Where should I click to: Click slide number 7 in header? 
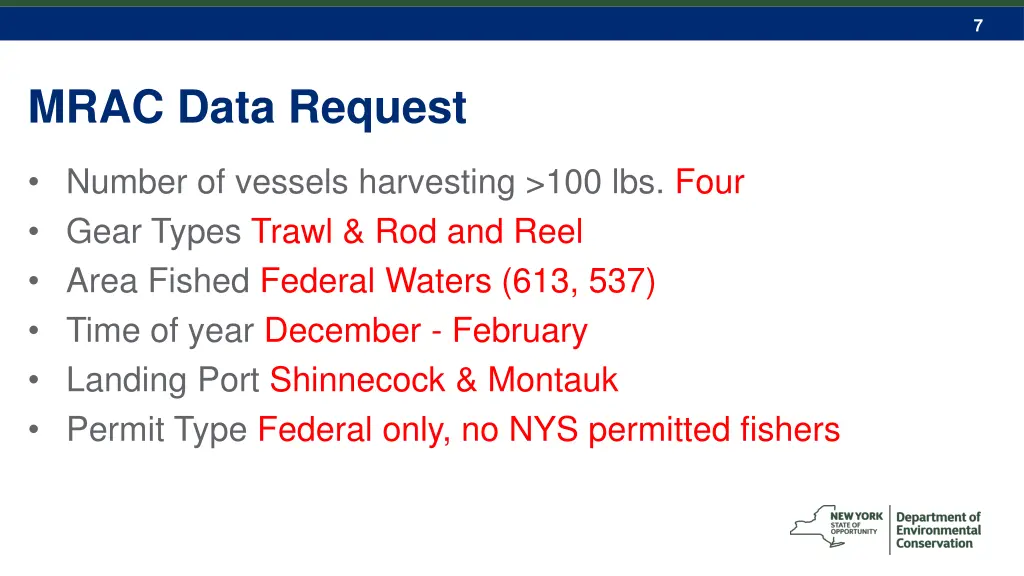[978, 25]
